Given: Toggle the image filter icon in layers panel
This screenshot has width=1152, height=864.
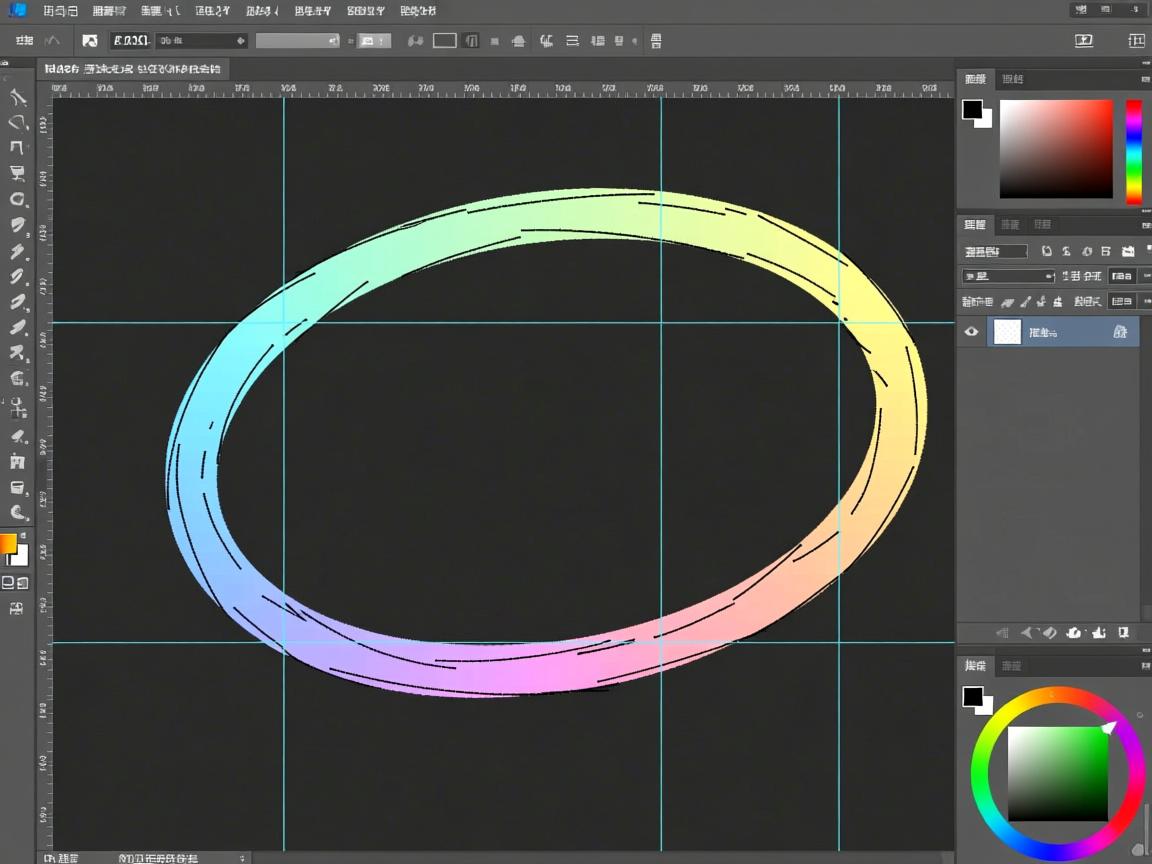Looking at the screenshot, I should tap(1047, 251).
